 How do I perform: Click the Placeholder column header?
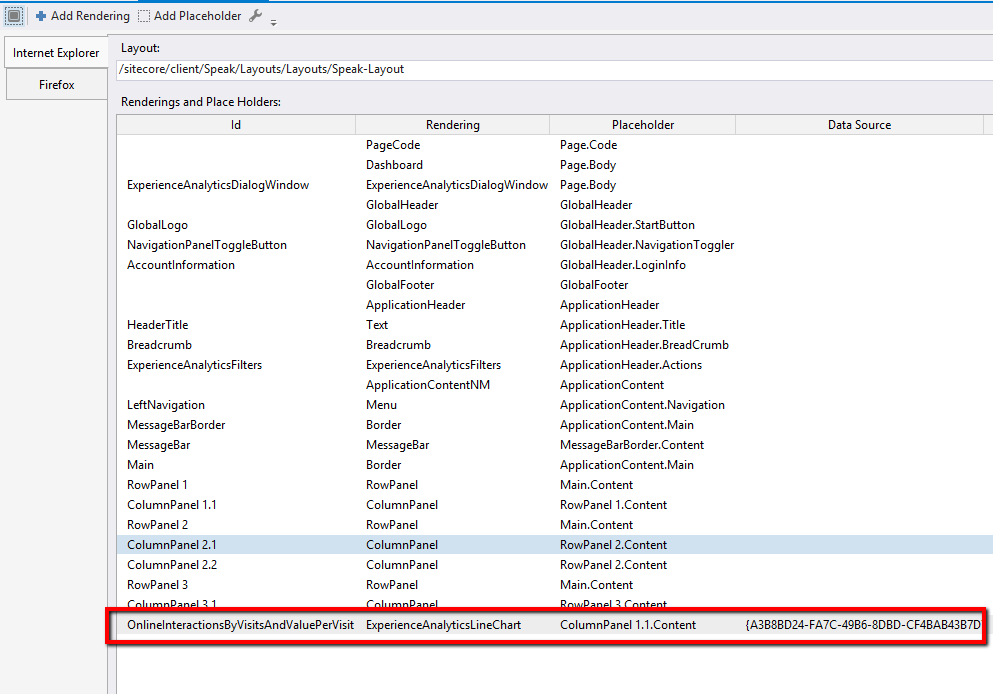tap(642, 125)
